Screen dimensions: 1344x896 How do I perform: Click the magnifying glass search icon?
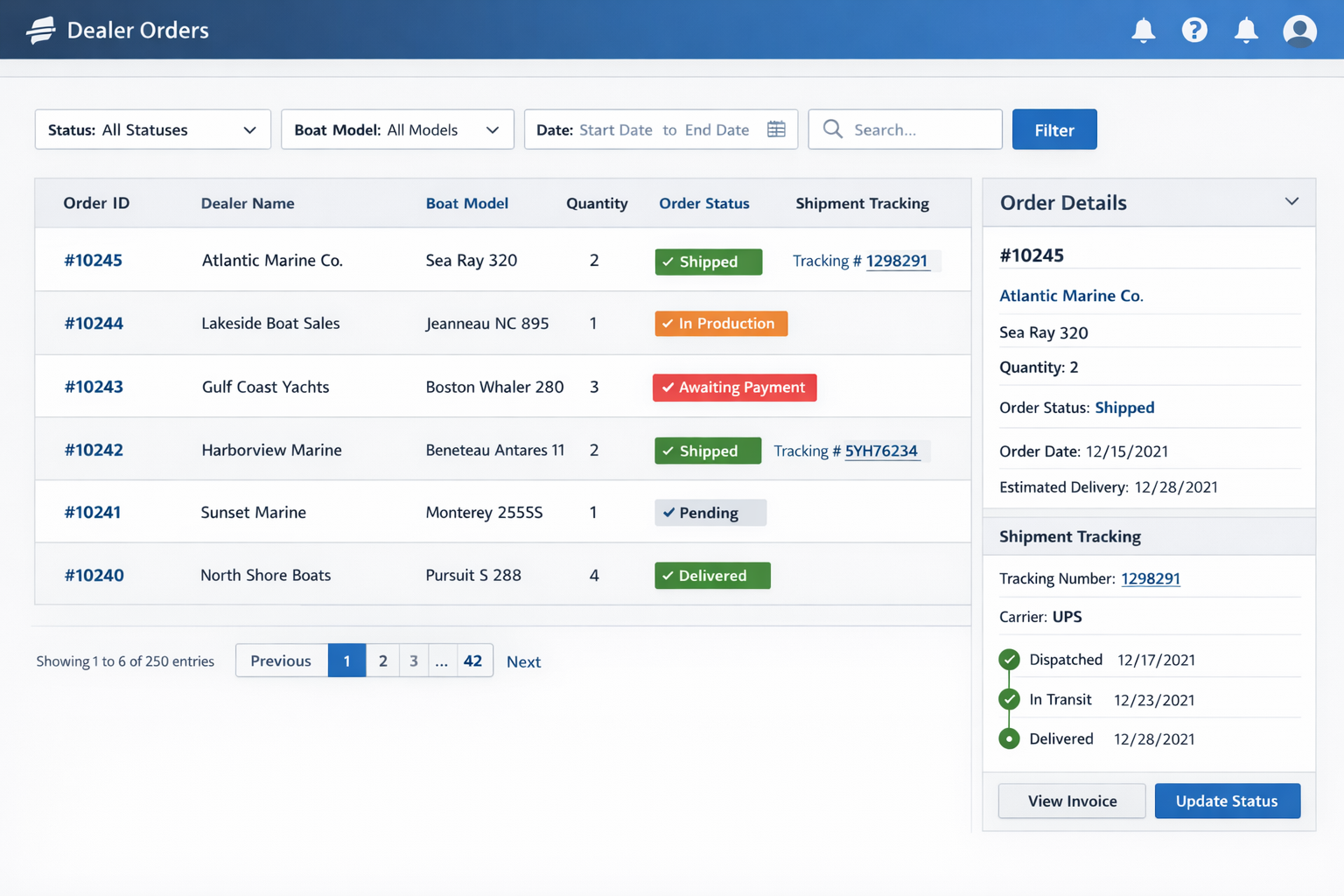(x=833, y=129)
